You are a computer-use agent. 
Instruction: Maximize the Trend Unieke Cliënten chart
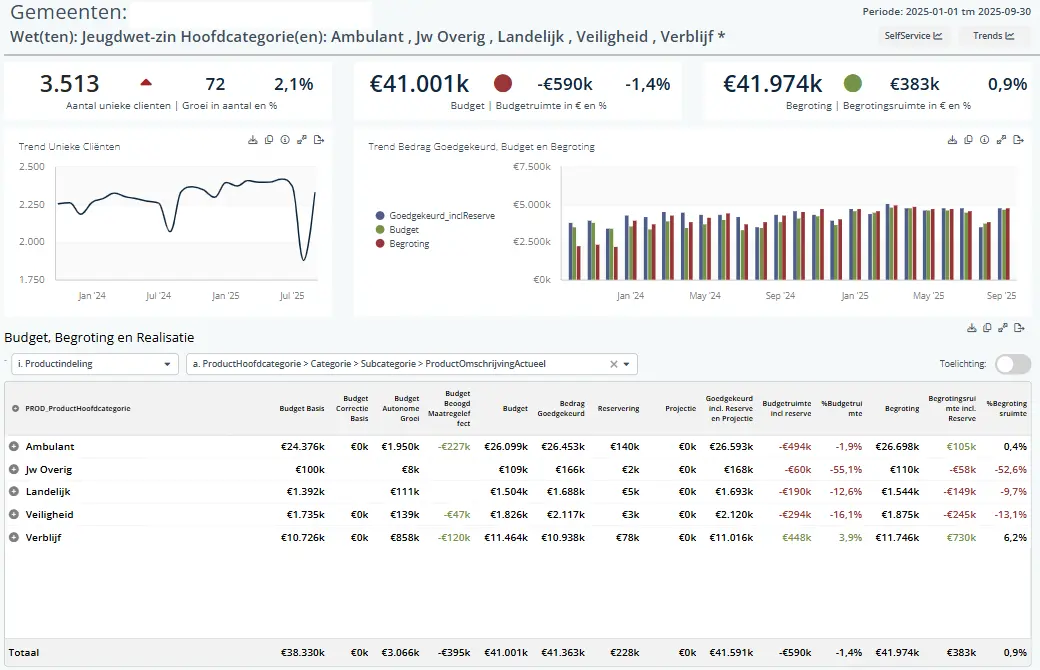(x=301, y=140)
